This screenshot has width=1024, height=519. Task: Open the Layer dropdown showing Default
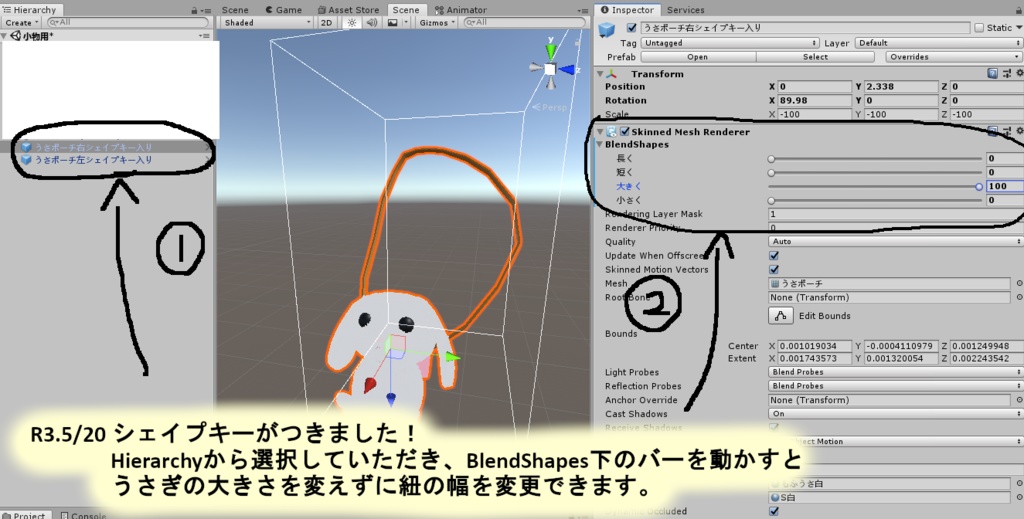(x=938, y=43)
